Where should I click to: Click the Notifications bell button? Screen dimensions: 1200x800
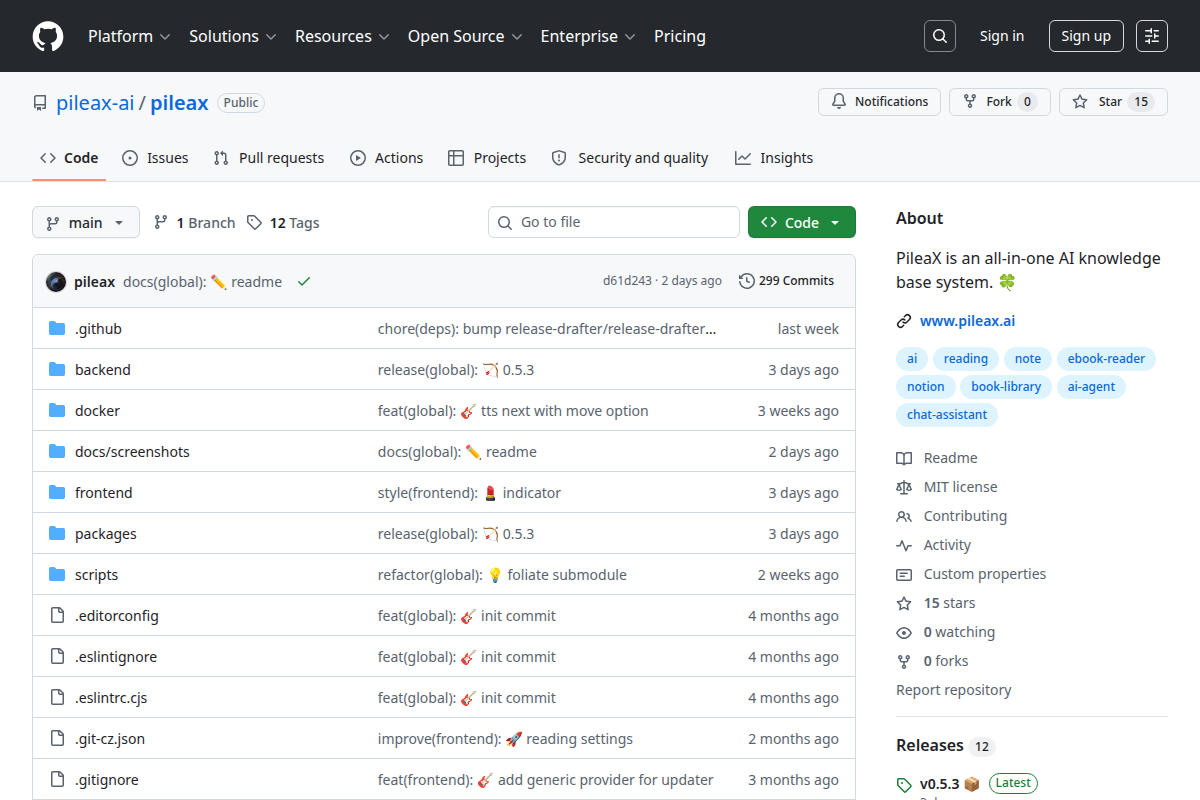pyautogui.click(x=879, y=102)
